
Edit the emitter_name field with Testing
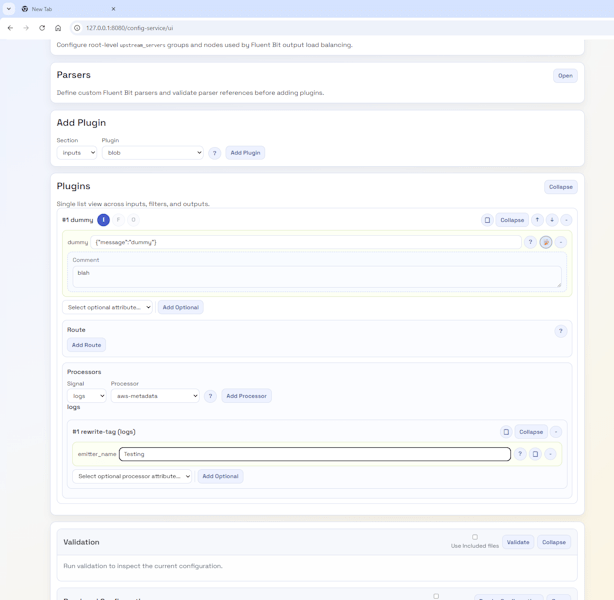(315, 454)
